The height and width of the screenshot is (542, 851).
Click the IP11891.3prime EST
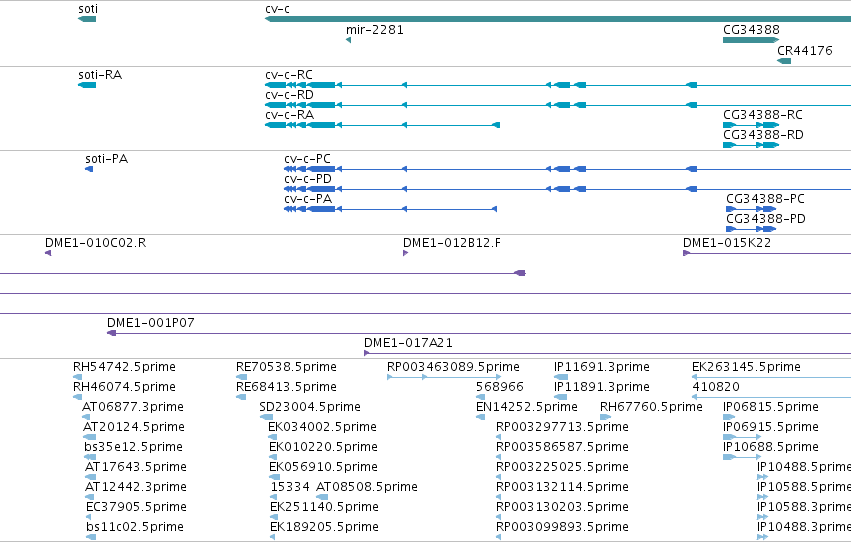pos(560,397)
